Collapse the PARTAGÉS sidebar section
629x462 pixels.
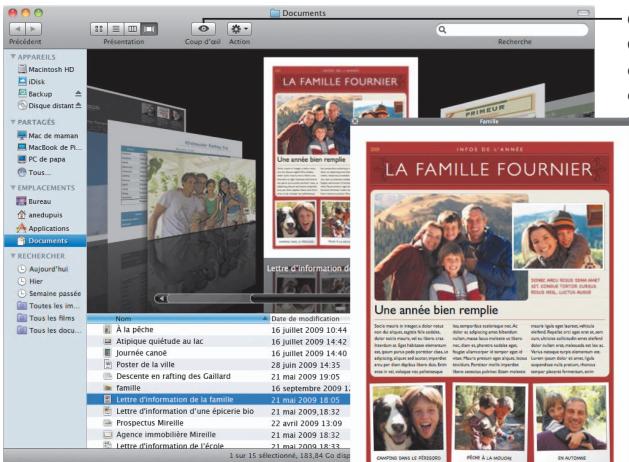tap(13, 122)
